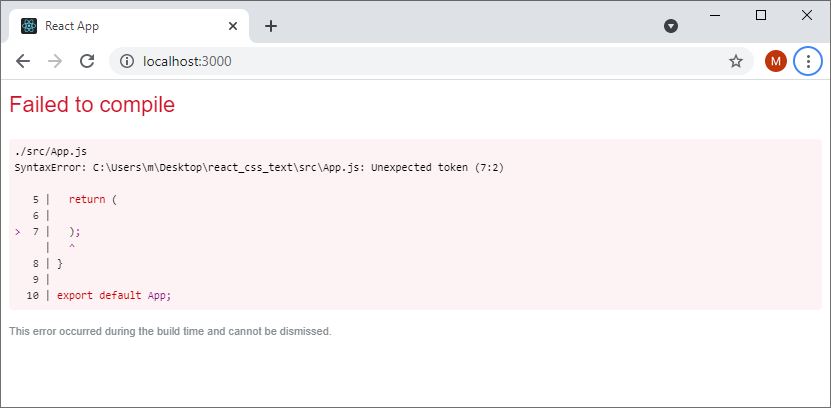View site information icon in address bar
Image resolution: width=831 pixels, height=408 pixels.
tap(127, 61)
